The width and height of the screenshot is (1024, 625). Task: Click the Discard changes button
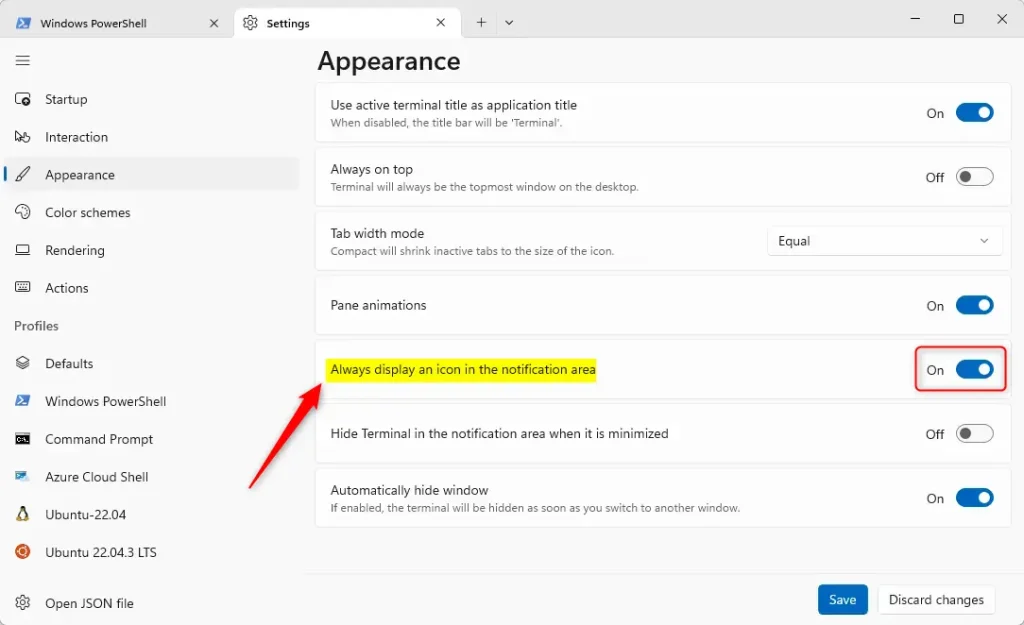(x=936, y=600)
